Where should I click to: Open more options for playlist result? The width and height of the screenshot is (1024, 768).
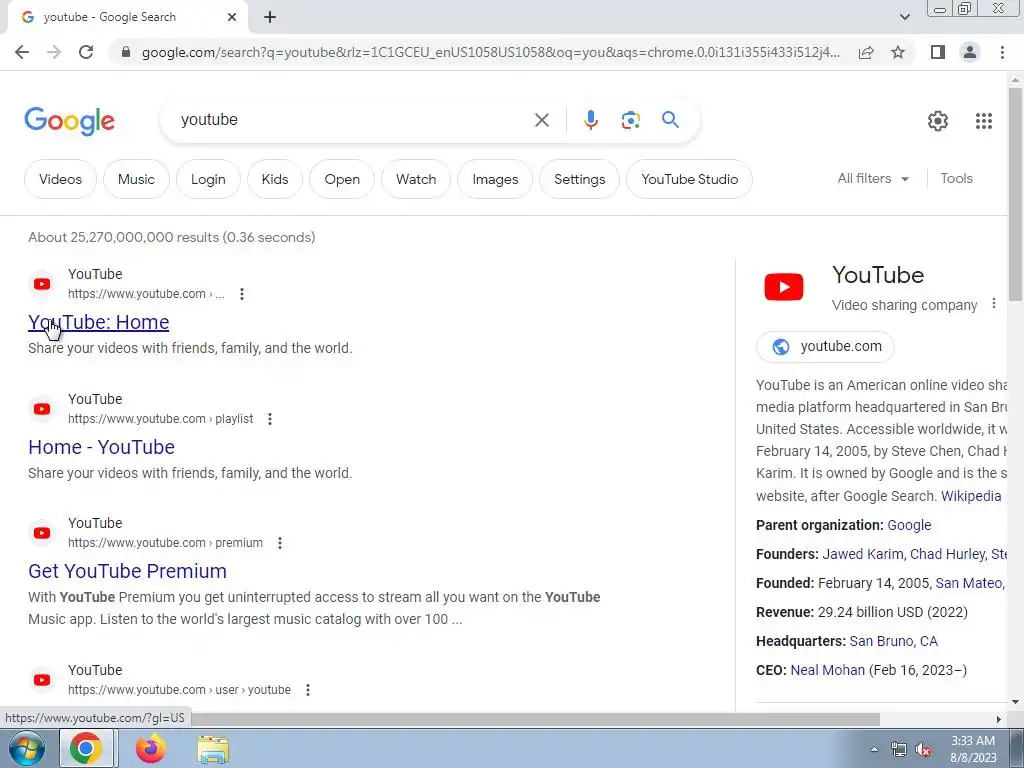pos(270,419)
